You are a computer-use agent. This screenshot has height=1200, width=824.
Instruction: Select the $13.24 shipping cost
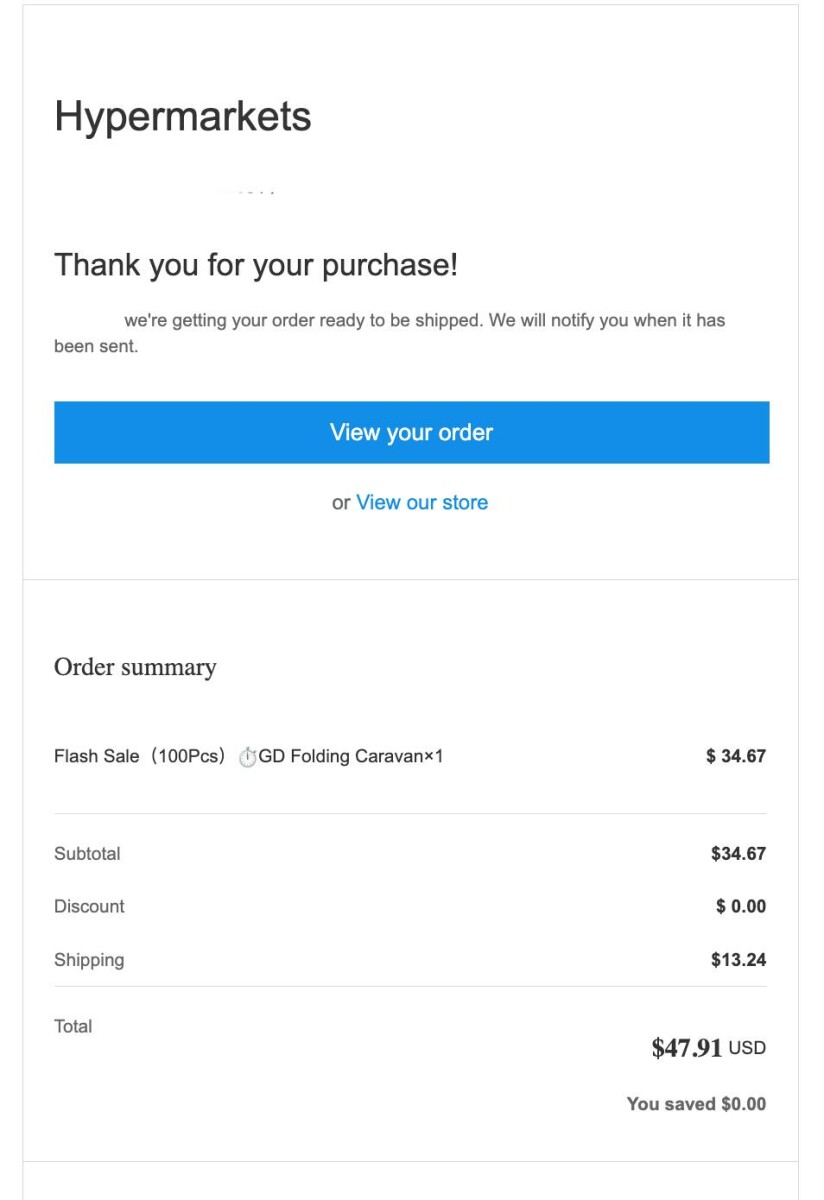[738, 960]
